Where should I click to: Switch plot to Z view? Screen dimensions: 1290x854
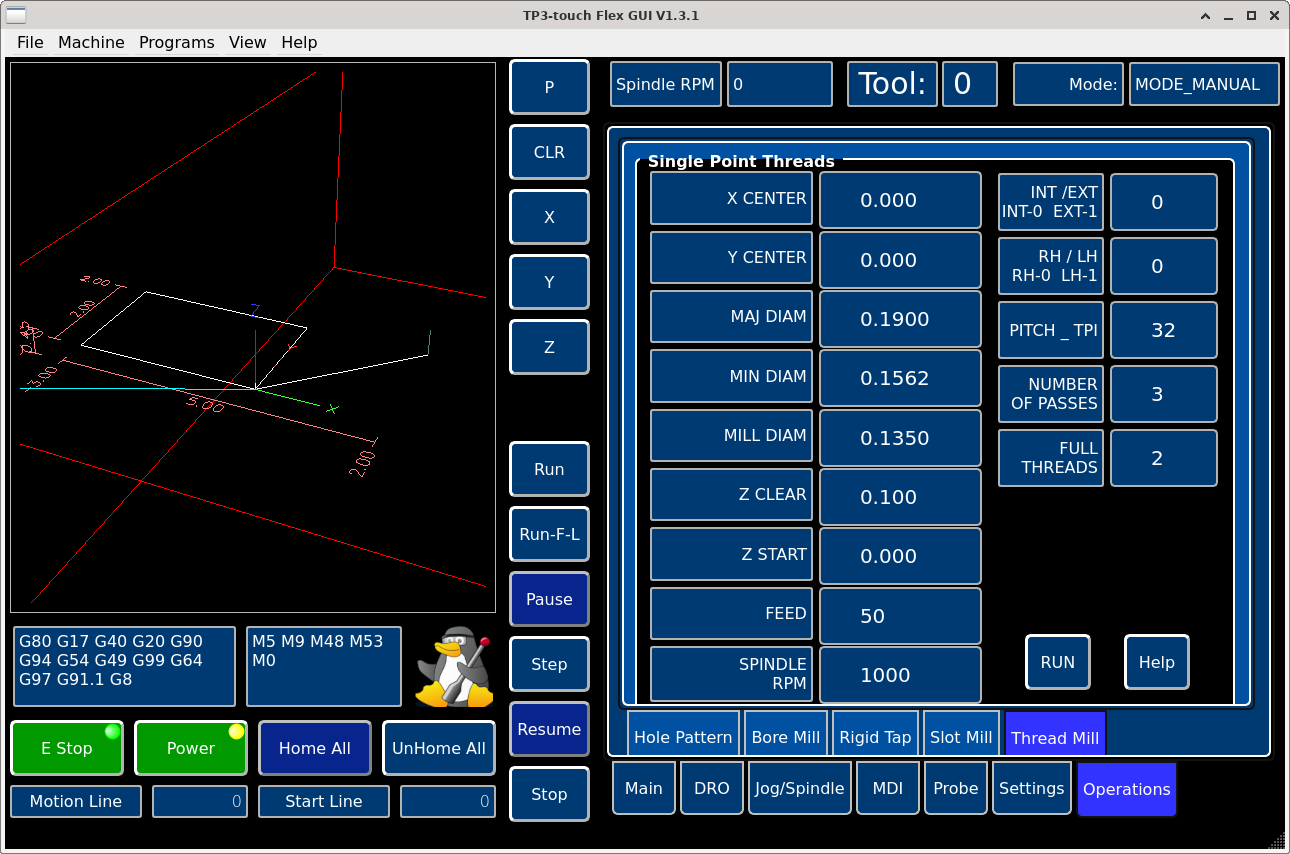549,347
